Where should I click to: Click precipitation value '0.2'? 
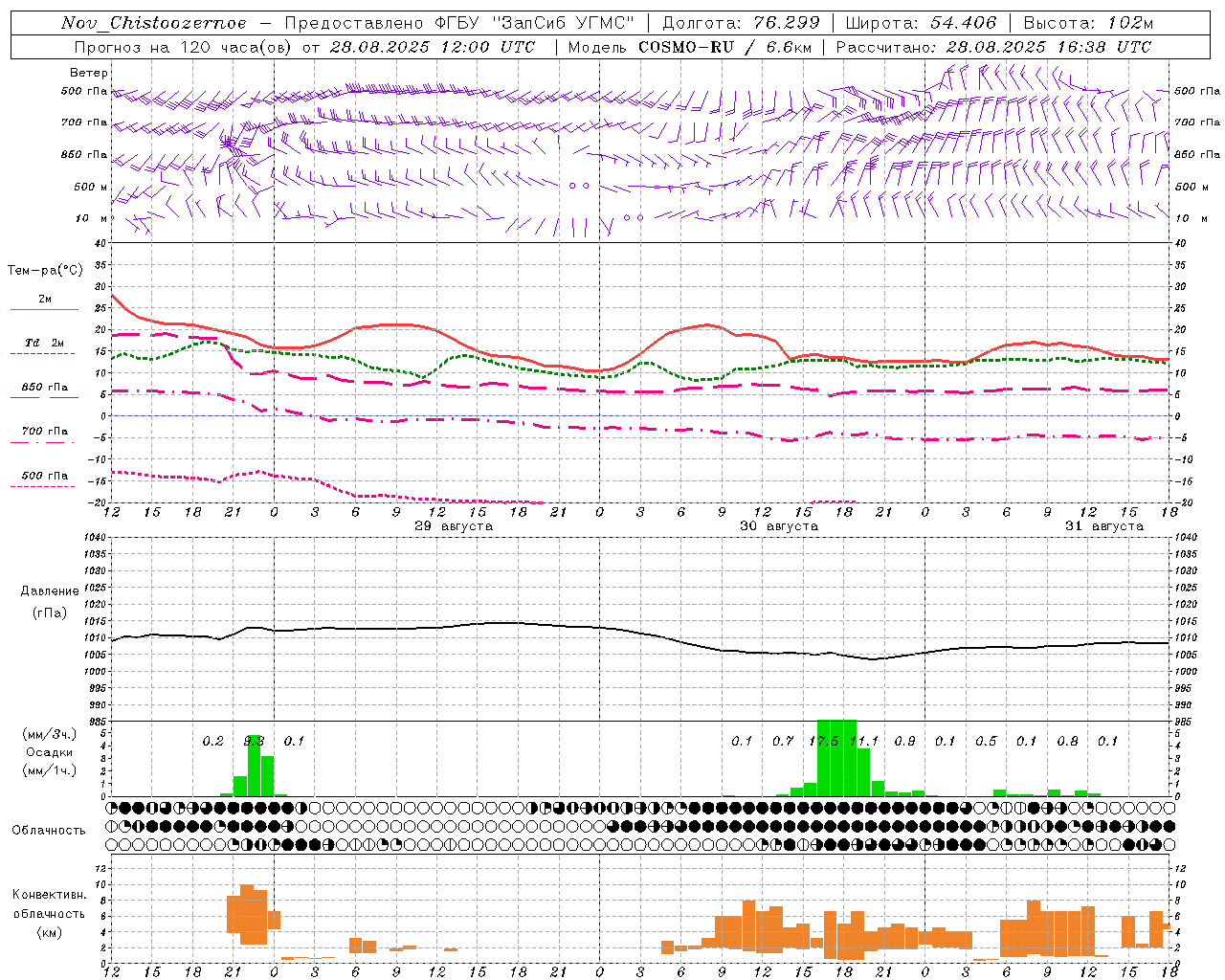212,741
